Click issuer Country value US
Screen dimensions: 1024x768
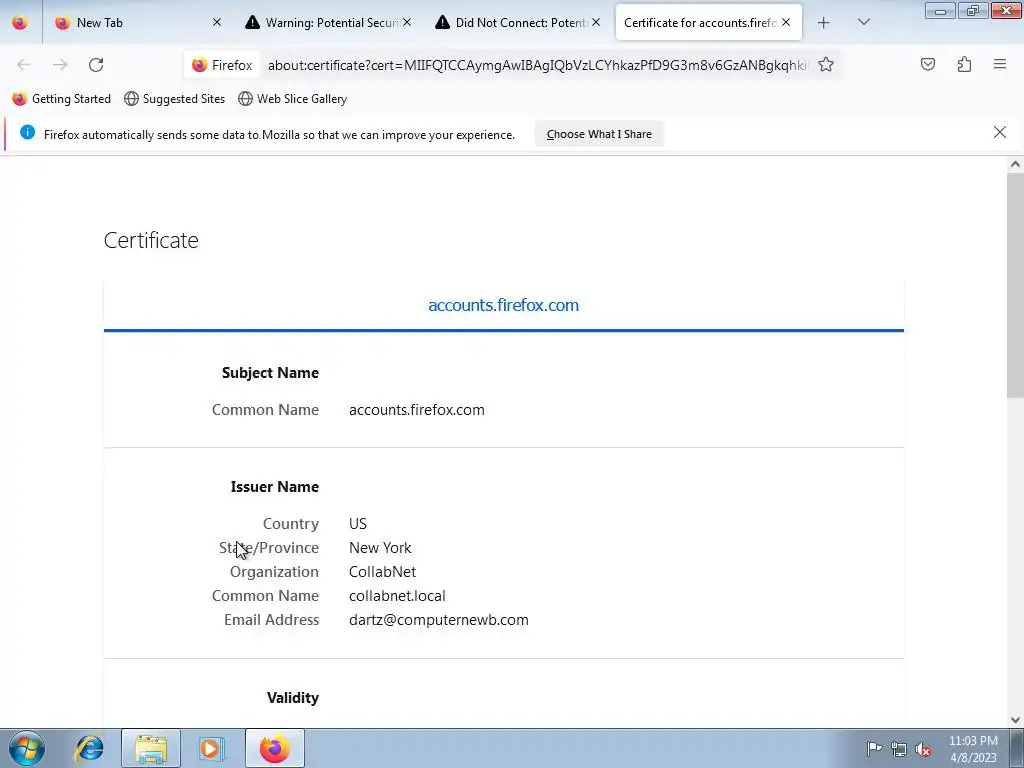358,524
